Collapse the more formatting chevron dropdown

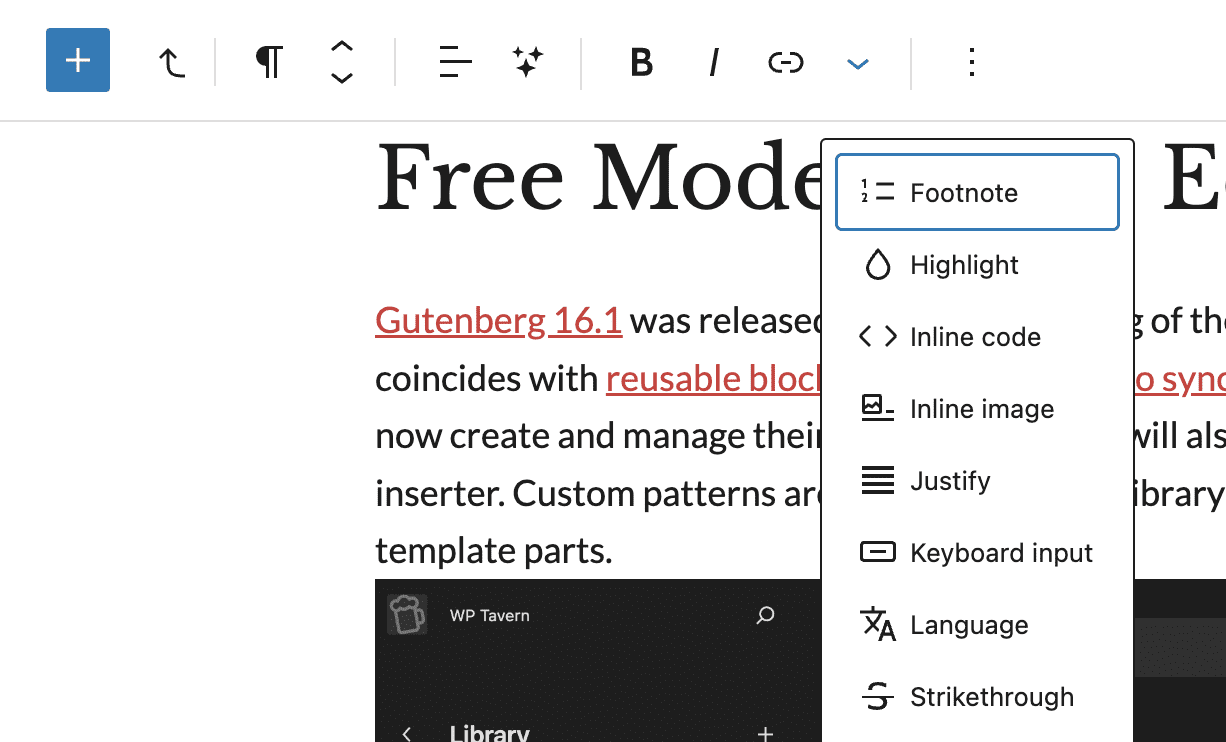pos(857,64)
